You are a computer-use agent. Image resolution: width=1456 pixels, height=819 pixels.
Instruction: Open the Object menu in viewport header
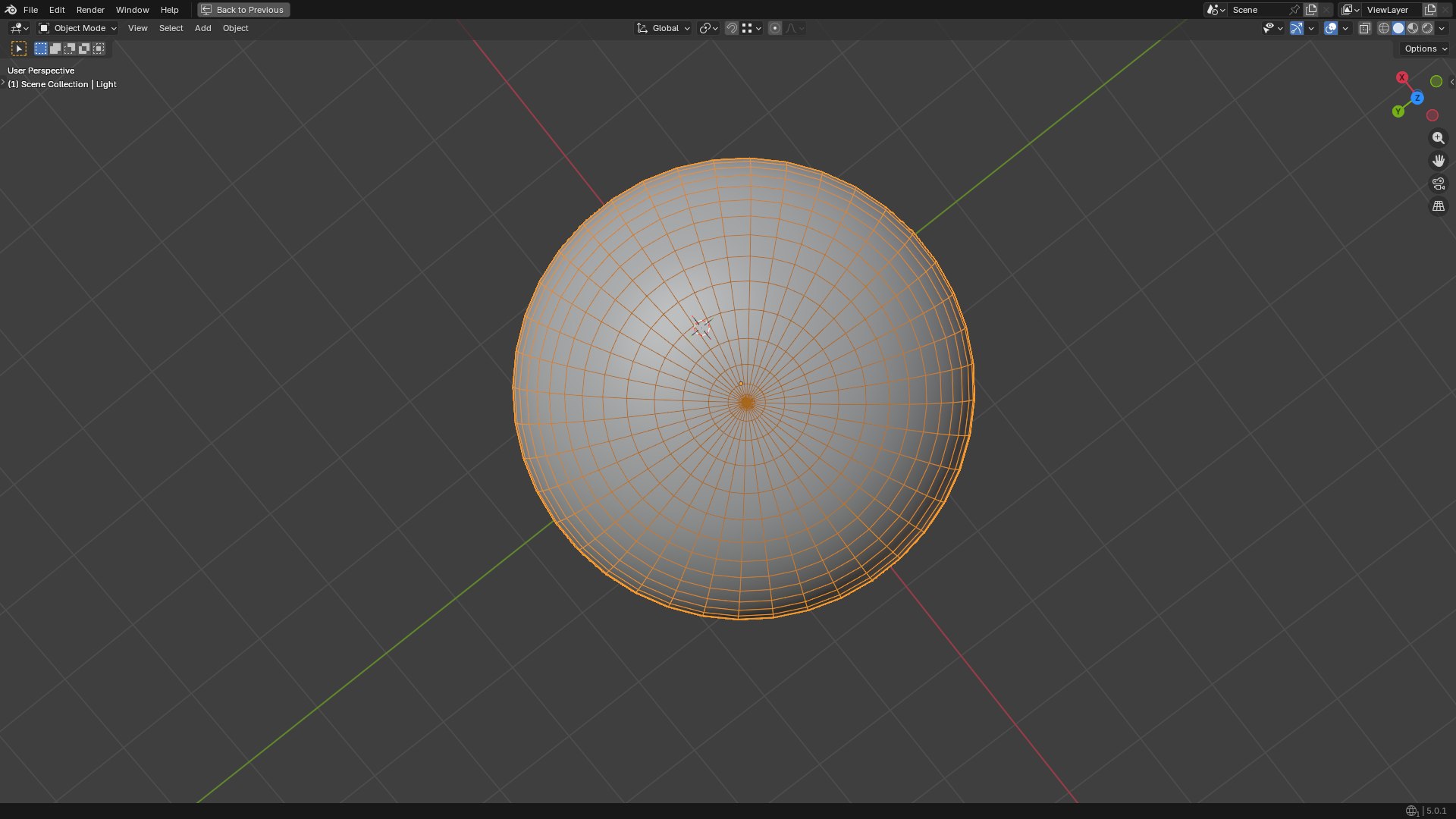235,28
